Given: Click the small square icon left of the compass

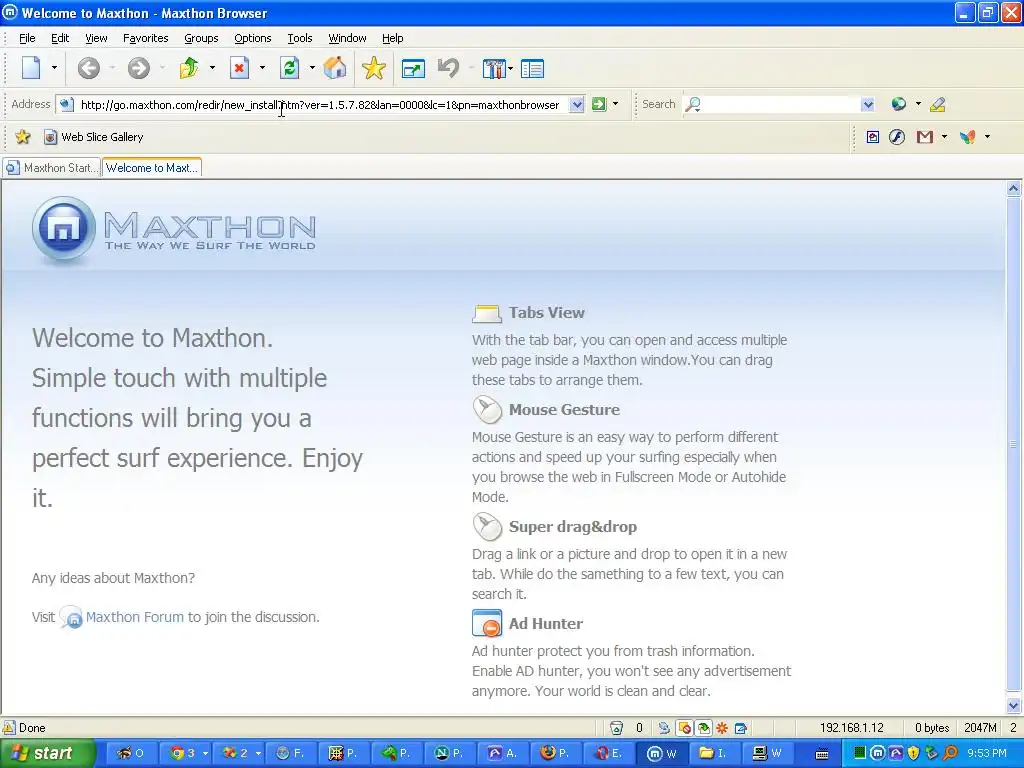Looking at the screenshot, I should point(872,136).
